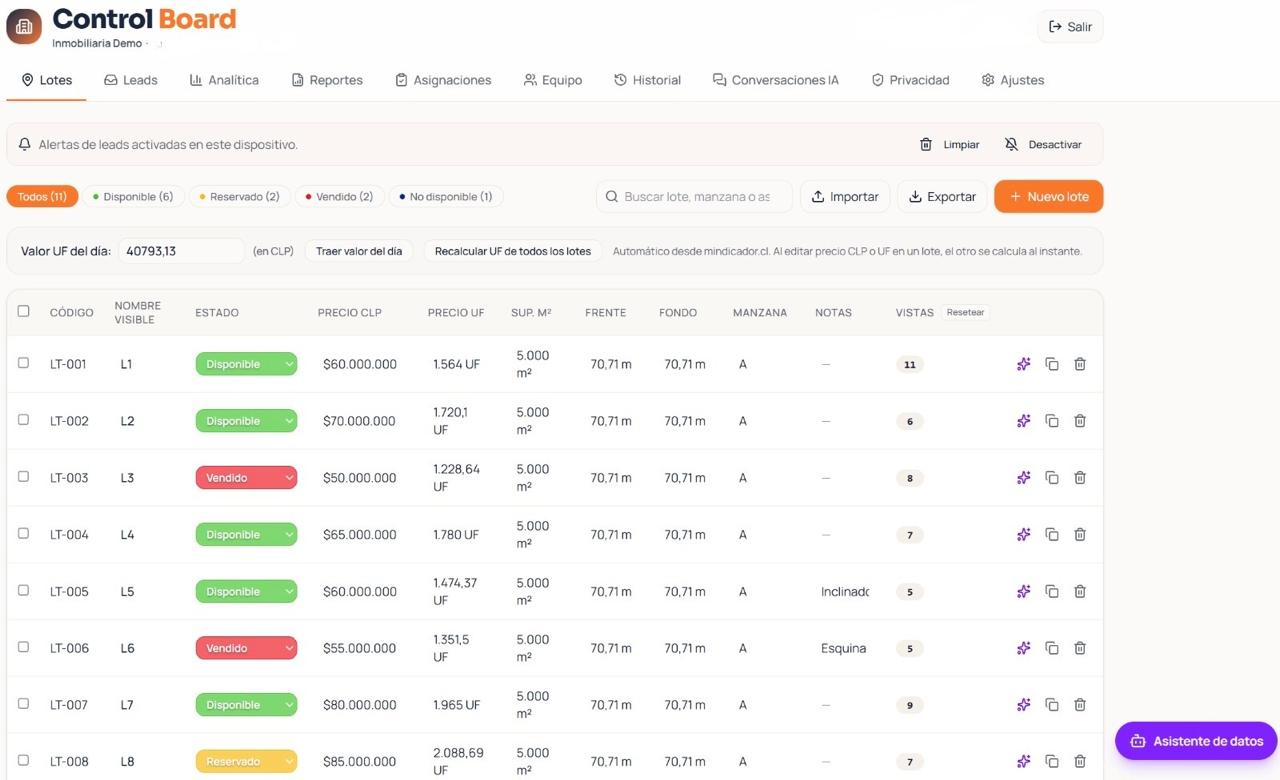The height and width of the screenshot is (780, 1280).
Task: Open the Asignaciones tab
Action: (x=443, y=80)
